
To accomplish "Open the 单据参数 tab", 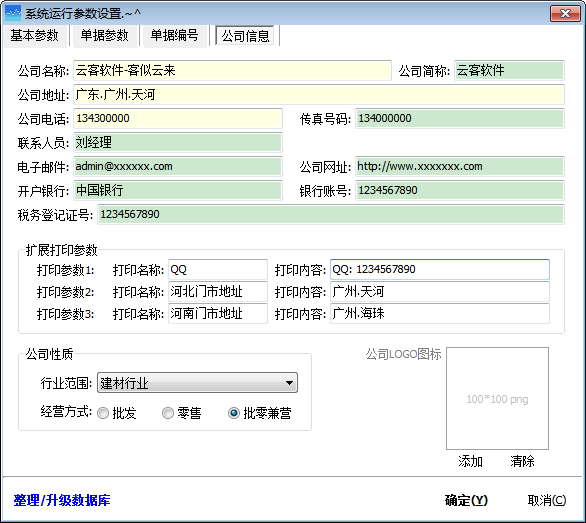I will (105, 36).
